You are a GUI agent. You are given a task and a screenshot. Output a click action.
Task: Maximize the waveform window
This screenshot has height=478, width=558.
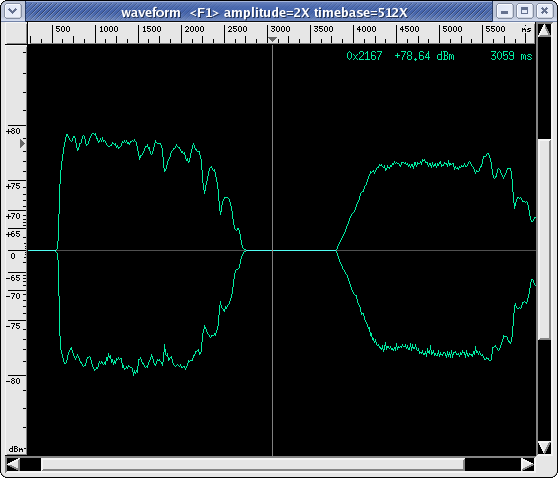[524, 11]
